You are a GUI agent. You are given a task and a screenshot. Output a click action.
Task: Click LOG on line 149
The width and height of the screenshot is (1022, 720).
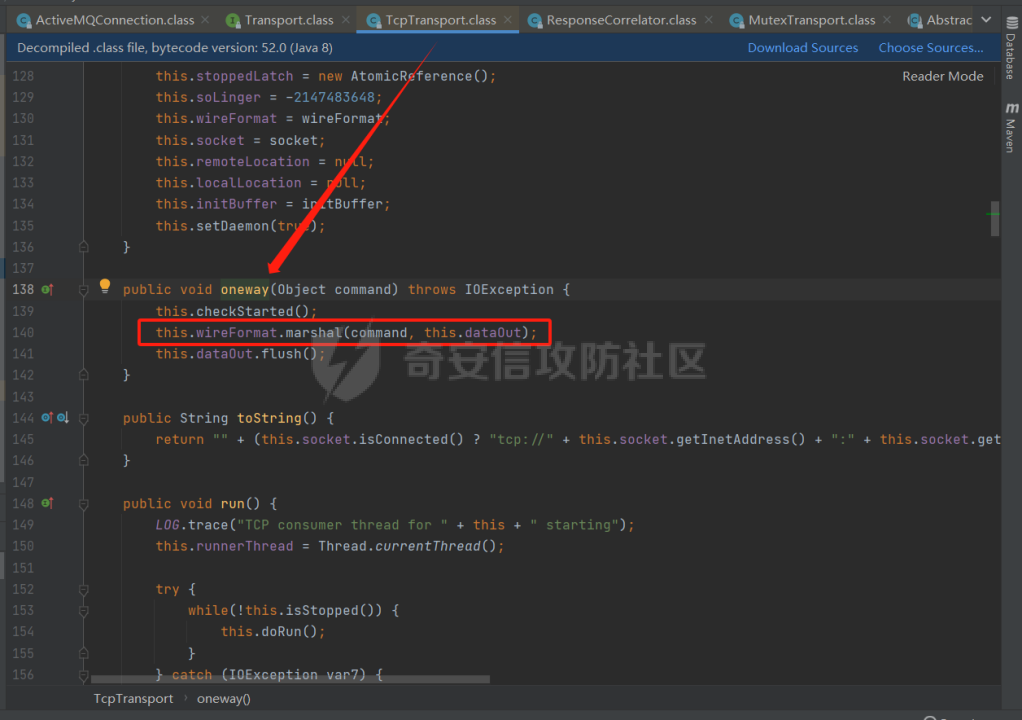point(168,525)
